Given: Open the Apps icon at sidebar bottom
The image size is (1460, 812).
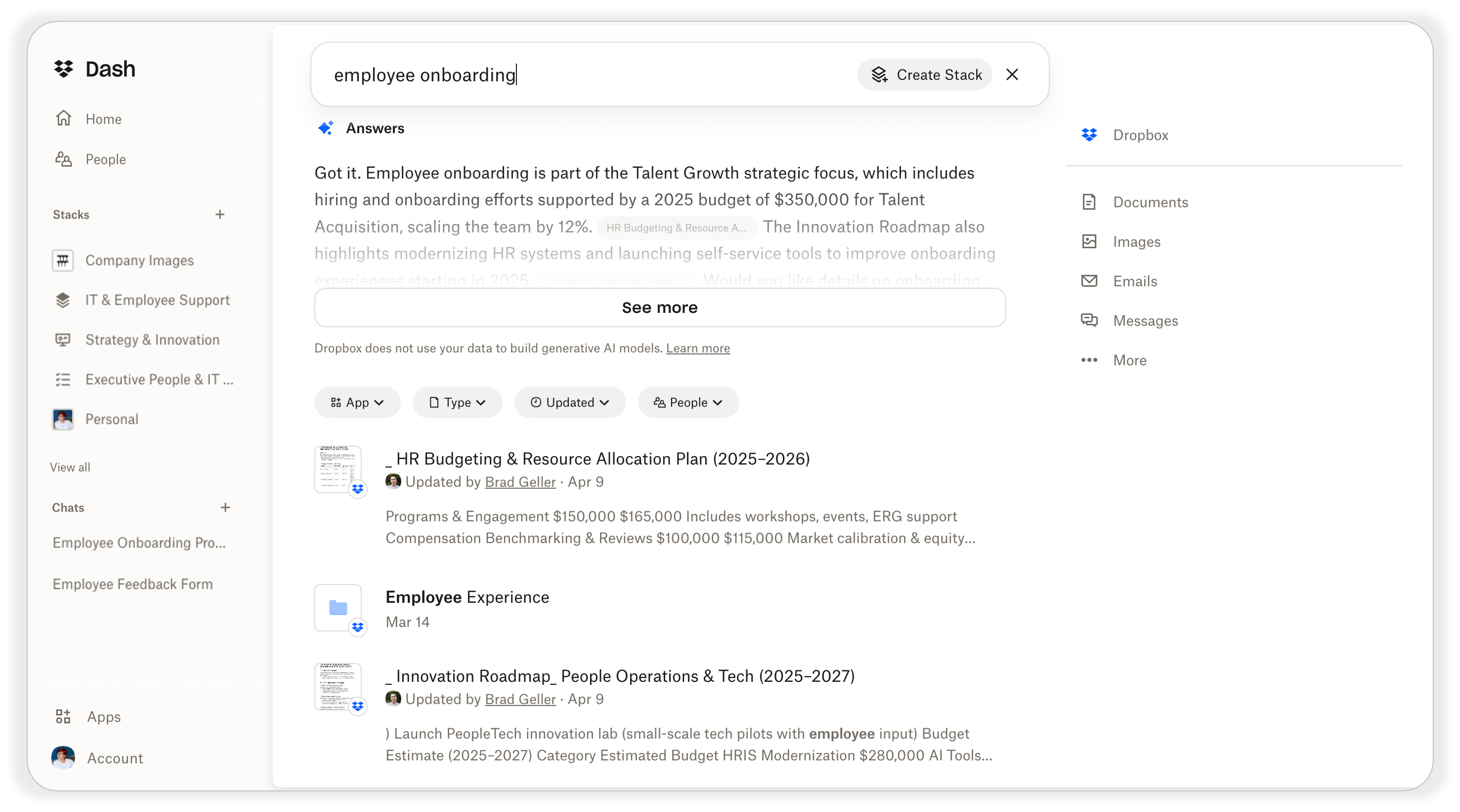Looking at the screenshot, I should coord(63,716).
